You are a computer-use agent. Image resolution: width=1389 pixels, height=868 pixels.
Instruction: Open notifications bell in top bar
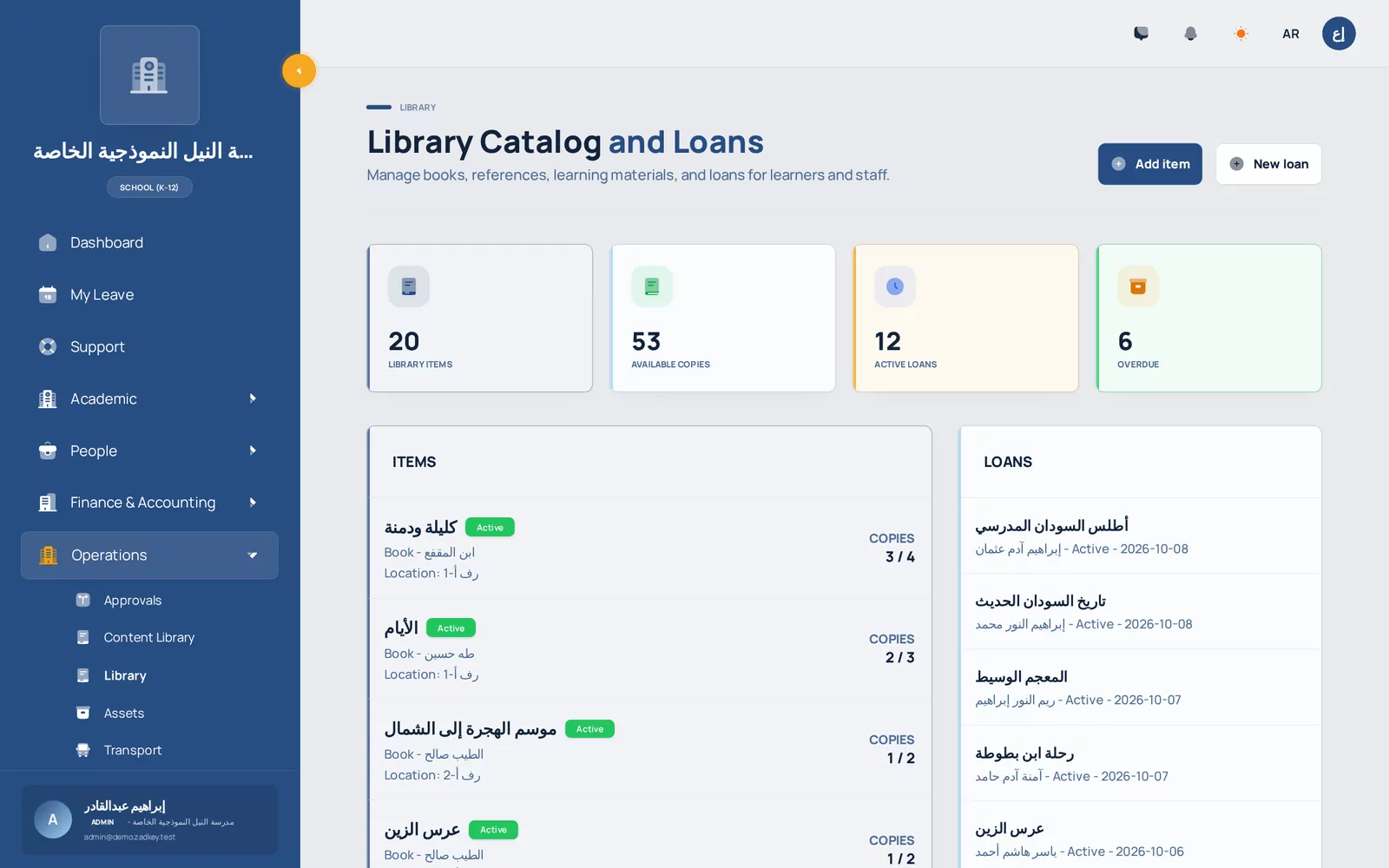pyautogui.click(x=1190, y=34)
